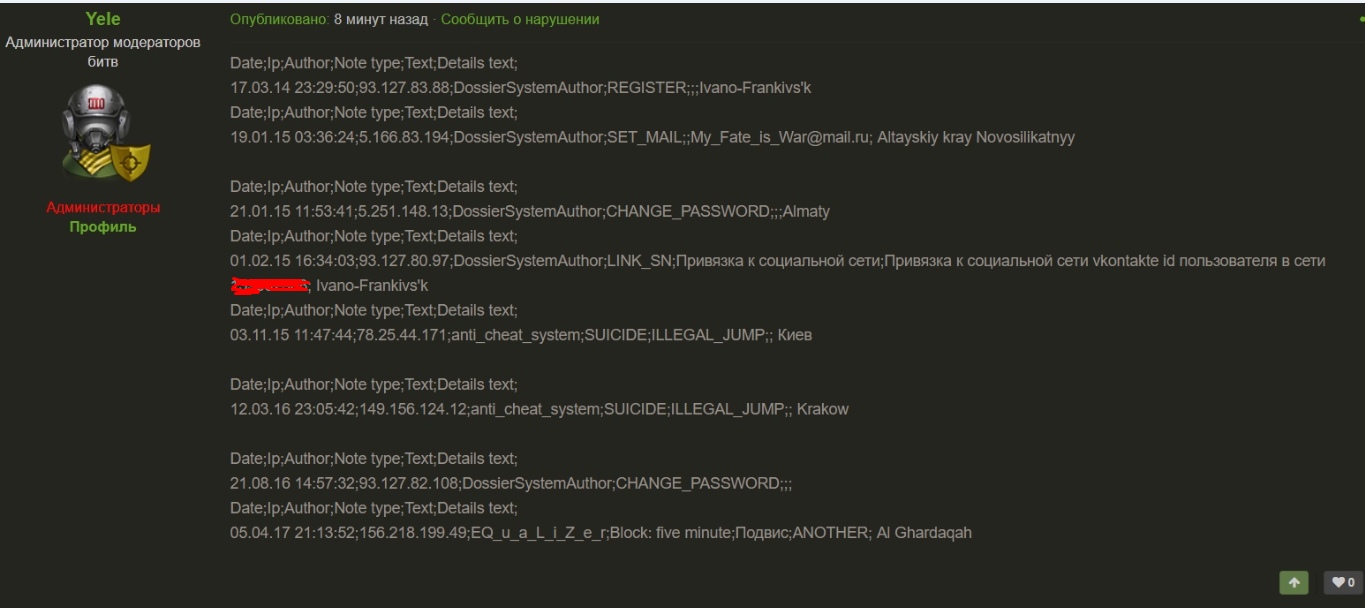Click the green upvote arrow button
The width and height of the screenshot is (1365, 608).
click(x=1294, y=582)
